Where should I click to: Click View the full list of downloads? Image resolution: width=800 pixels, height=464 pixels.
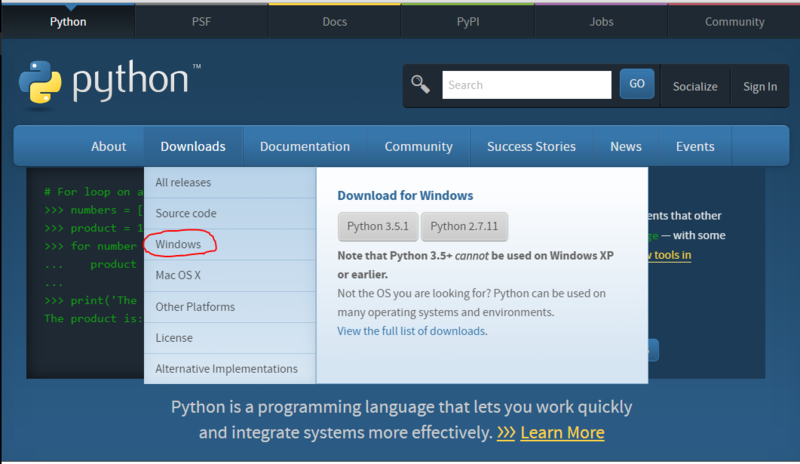coord(411,331)
